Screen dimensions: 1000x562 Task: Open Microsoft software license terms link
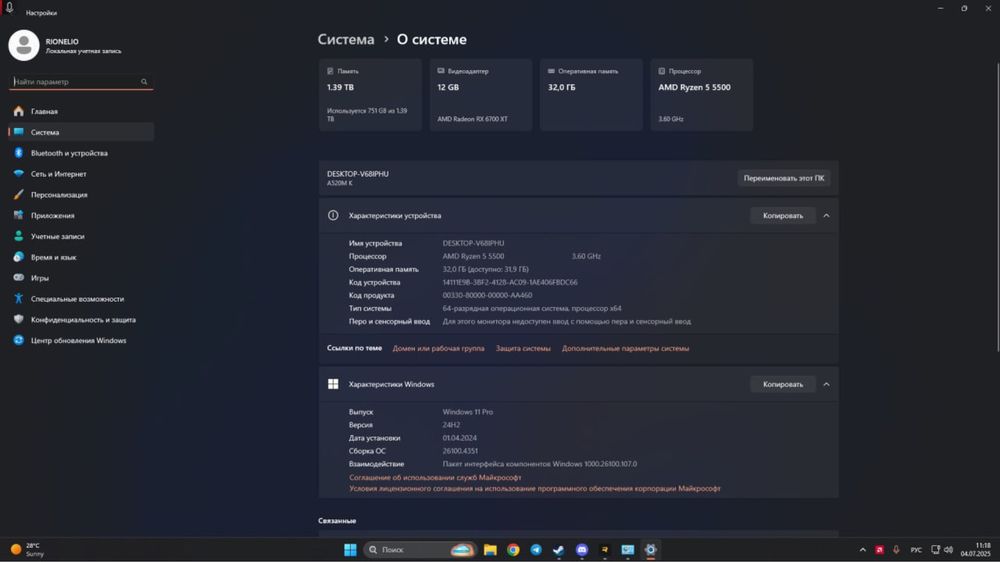[x=534, y=489]
